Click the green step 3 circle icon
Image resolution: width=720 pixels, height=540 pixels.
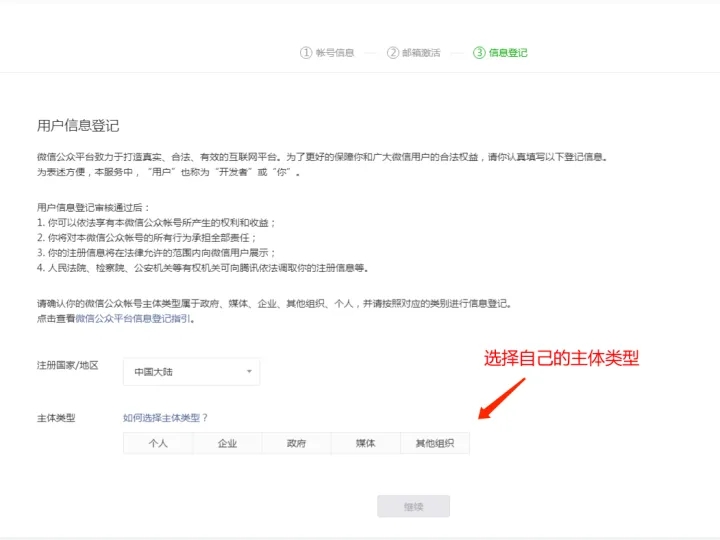[479, 53]
